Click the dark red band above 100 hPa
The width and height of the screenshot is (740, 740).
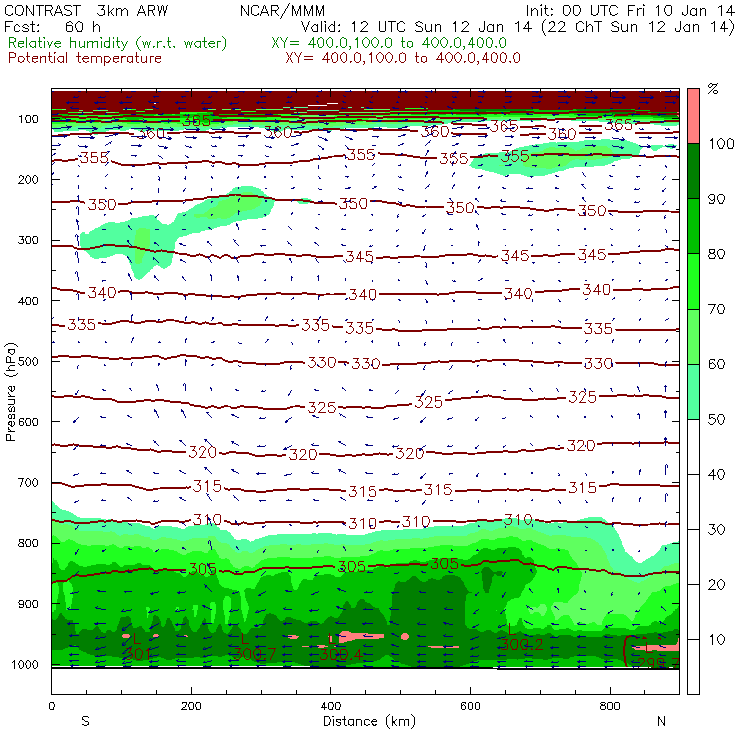pyautogui.click(x=365, y=100)
